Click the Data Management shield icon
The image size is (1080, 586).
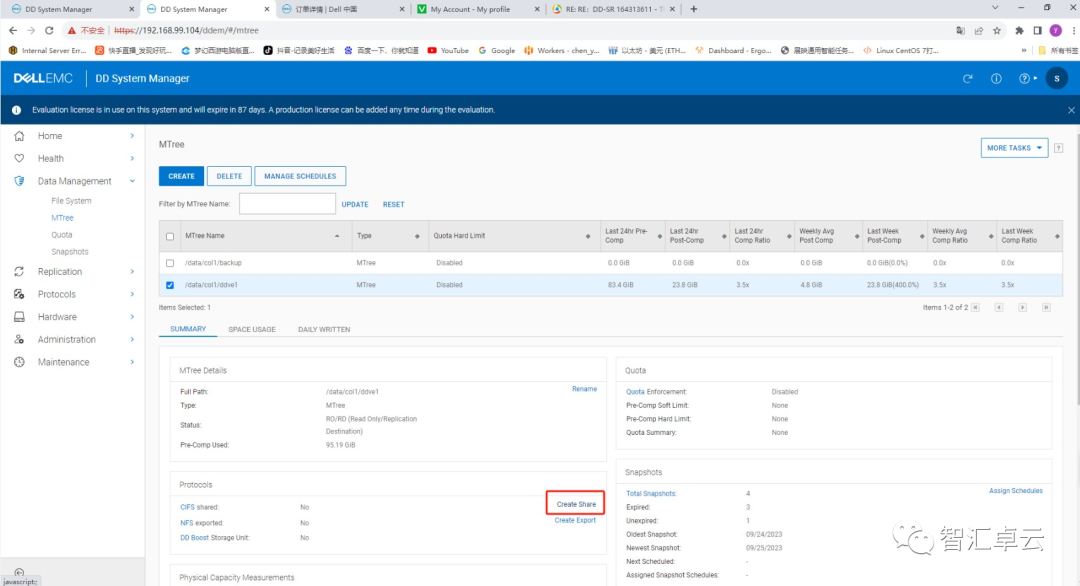[x=19, y=181]
